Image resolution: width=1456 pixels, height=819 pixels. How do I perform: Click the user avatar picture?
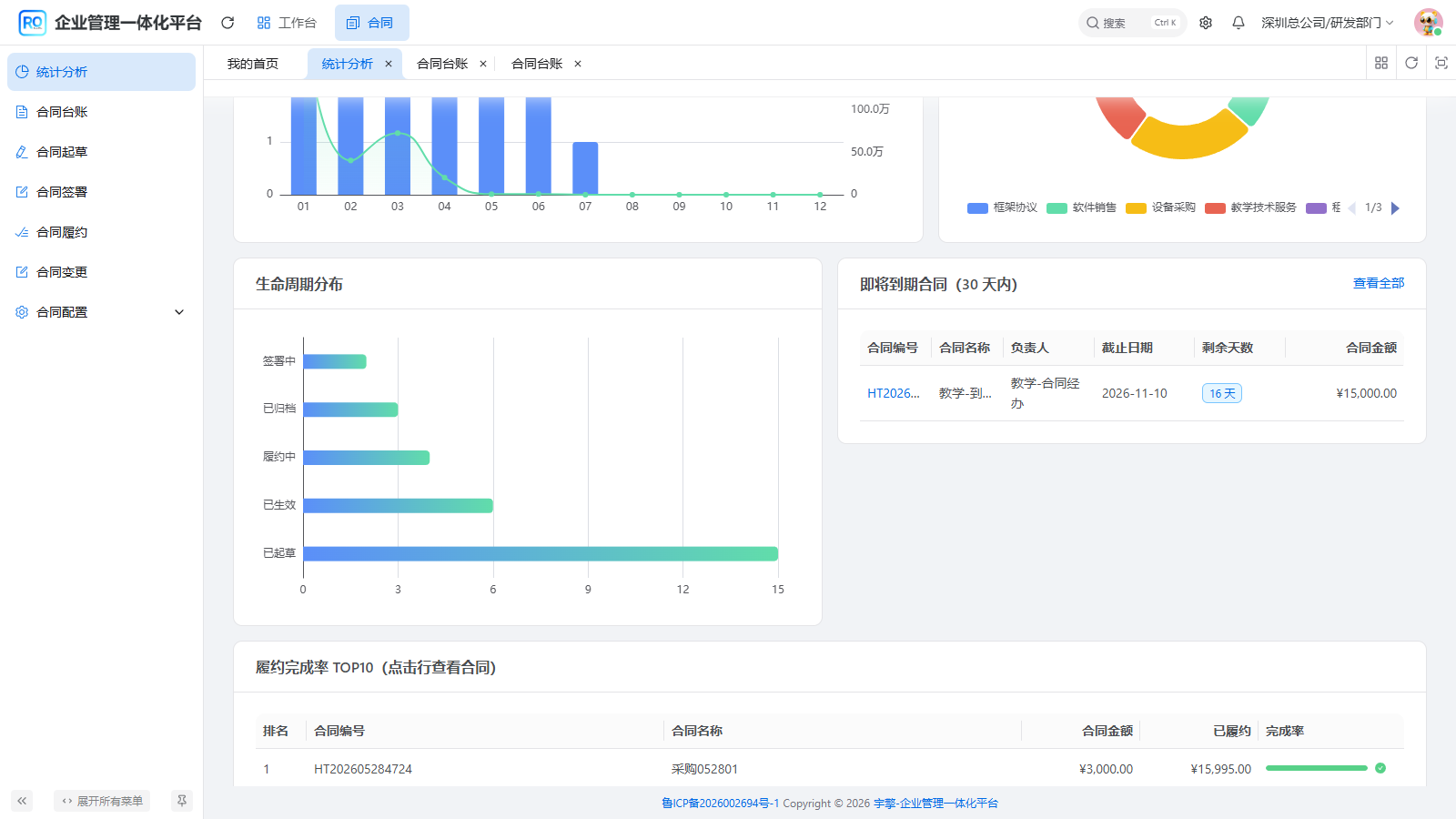(1429, 23)
